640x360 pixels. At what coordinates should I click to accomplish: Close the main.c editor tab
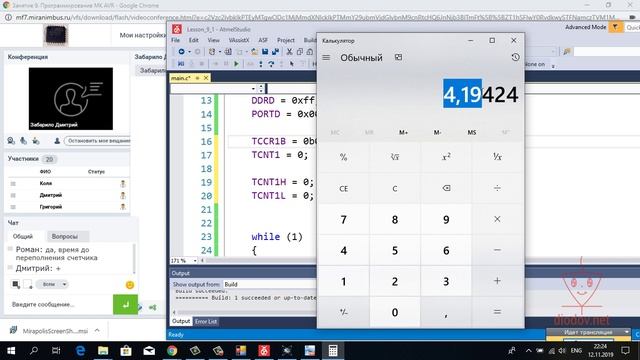(206, 78)
